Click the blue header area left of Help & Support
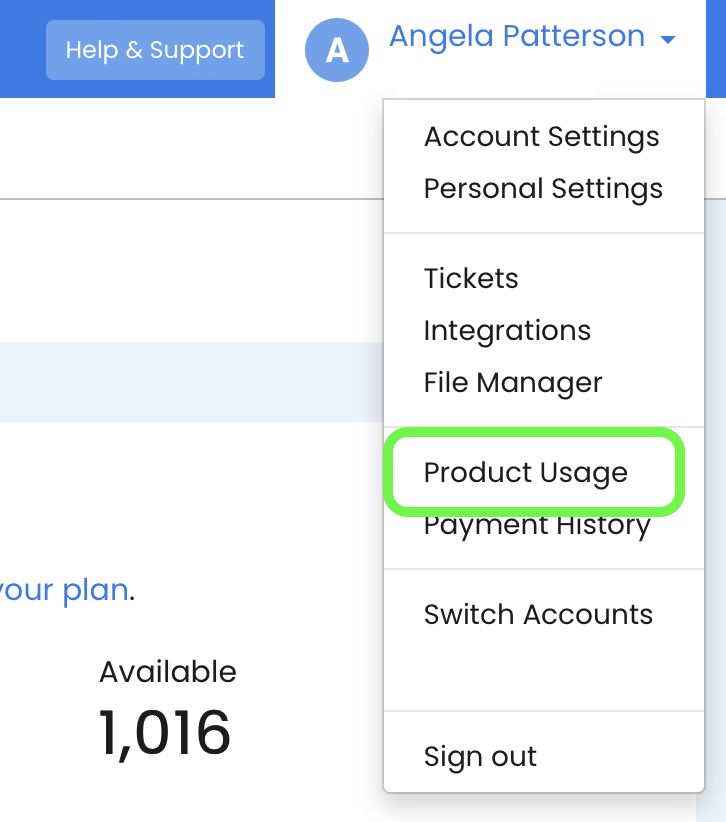This screenshot has width=726, height=822. pyautogui.click(x=23, y=49)
